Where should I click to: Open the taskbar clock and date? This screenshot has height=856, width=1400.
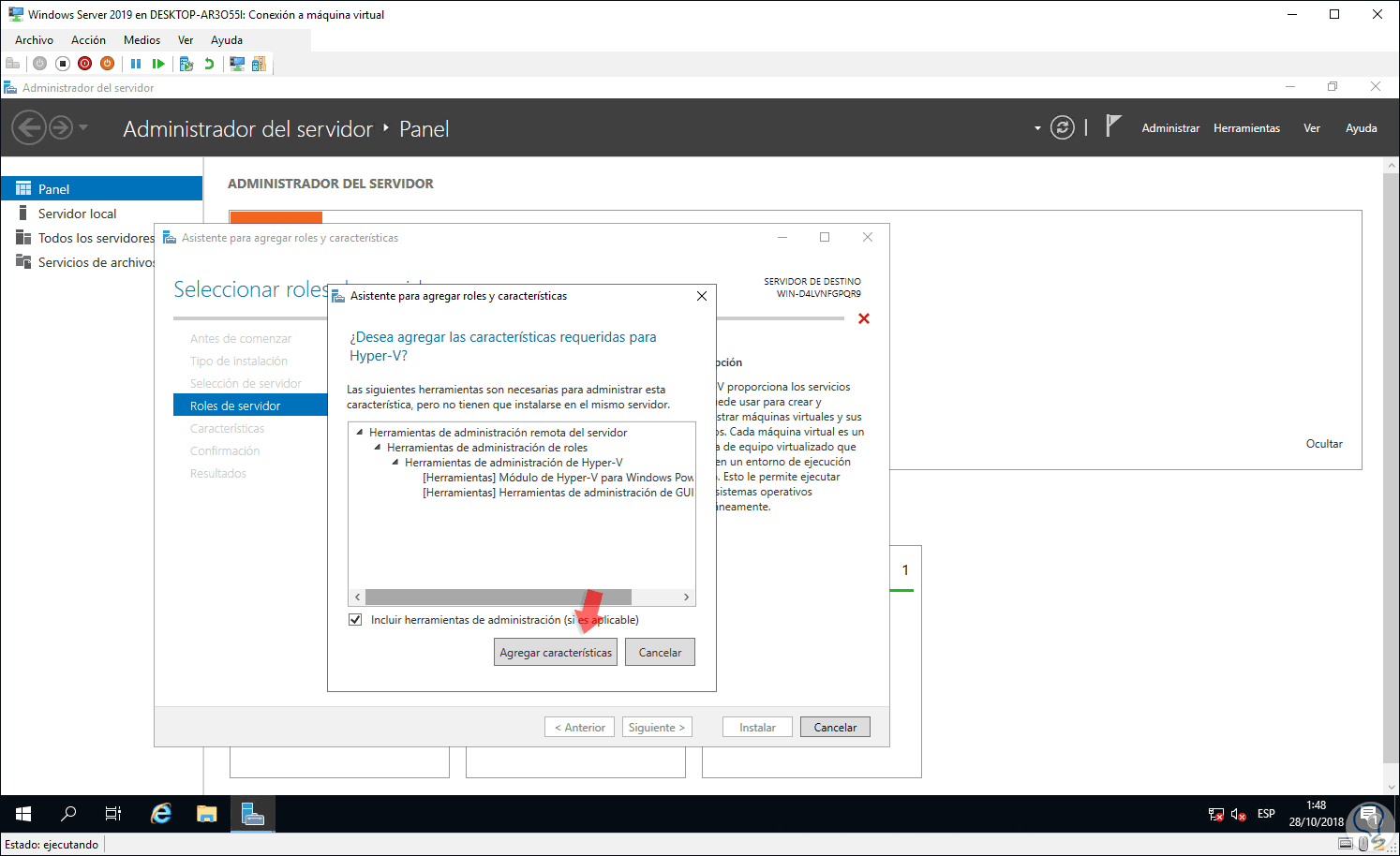[1316, 814]
